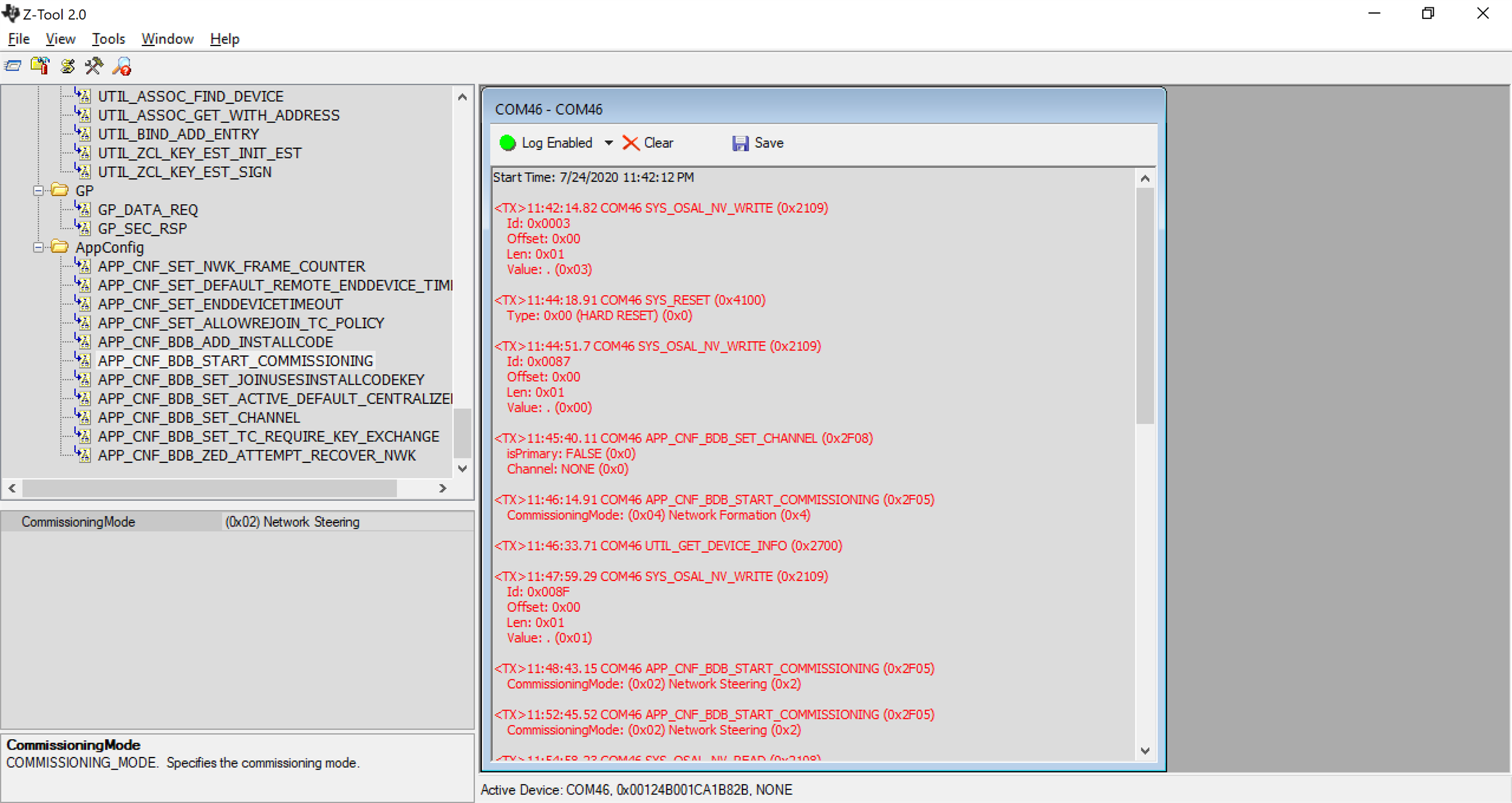Image resolution: width=1512 pixels, height=803 pixels.
Task: Click the Id: 0x008F log line
Action: 538,592
